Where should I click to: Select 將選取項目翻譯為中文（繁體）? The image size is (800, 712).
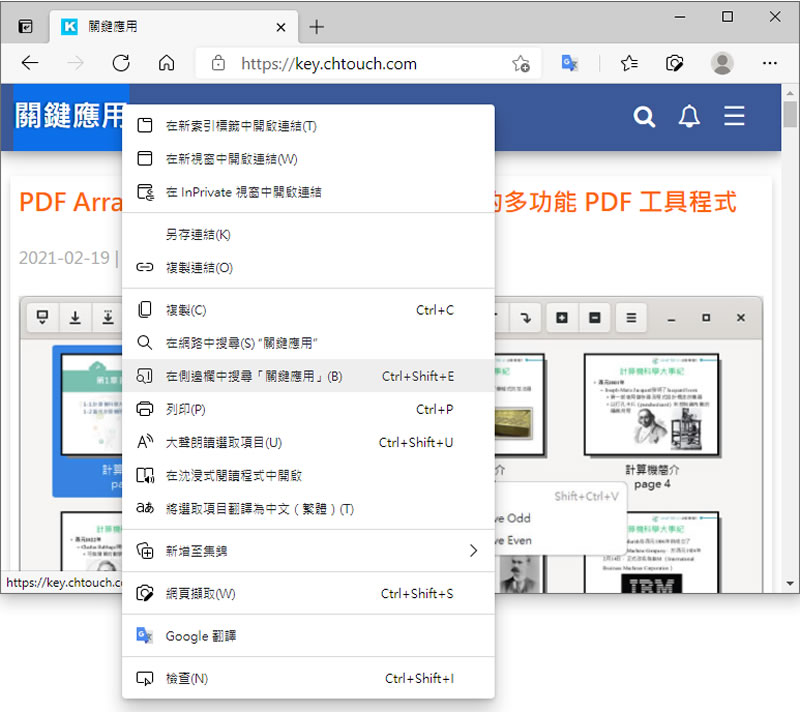point(308,508)
